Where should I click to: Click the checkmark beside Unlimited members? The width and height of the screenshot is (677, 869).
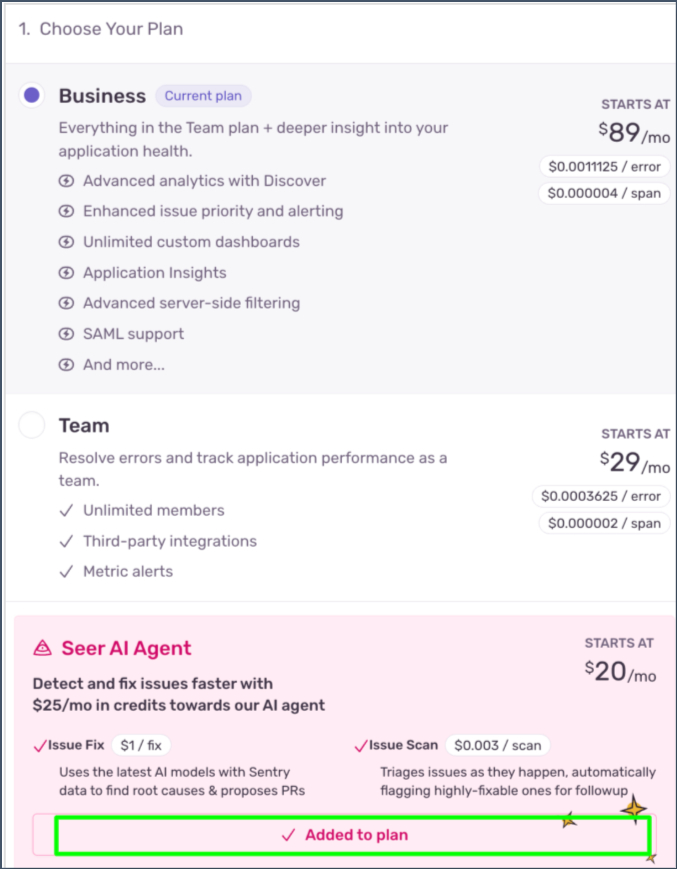(x=66, y=510)
